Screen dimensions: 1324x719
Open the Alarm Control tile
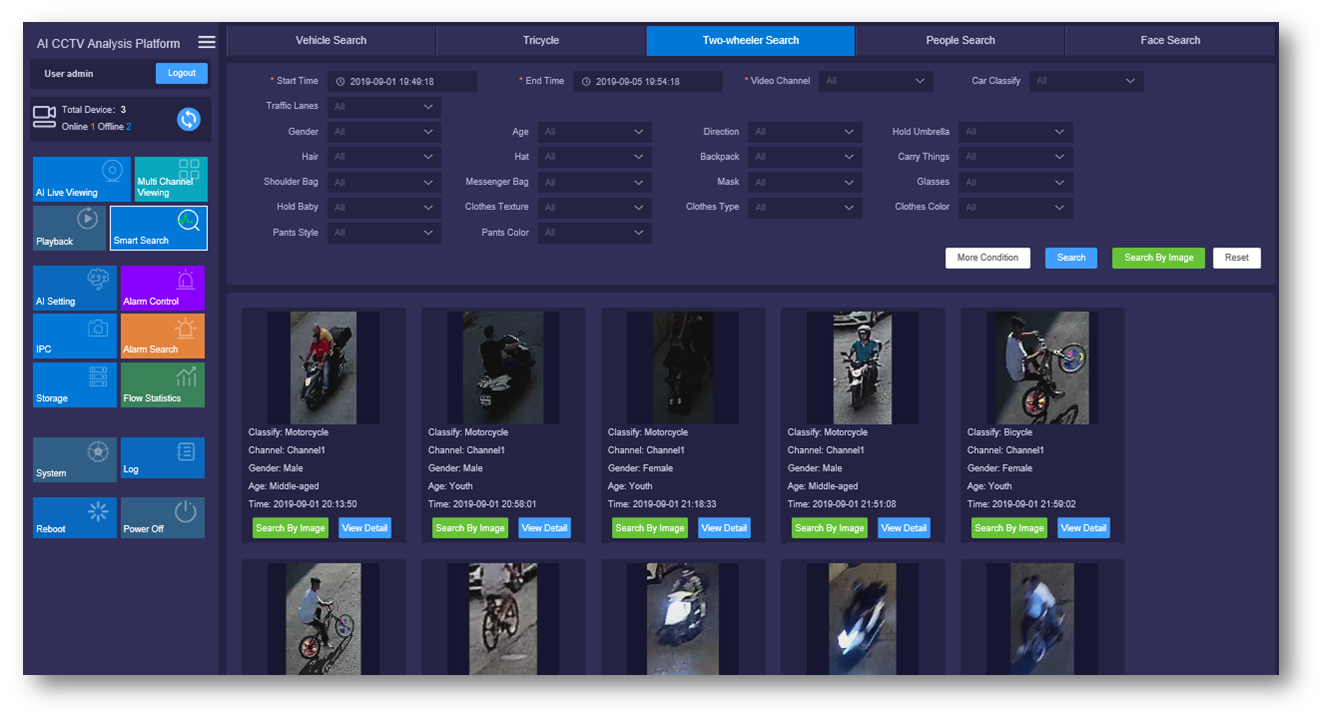(162, 288)
